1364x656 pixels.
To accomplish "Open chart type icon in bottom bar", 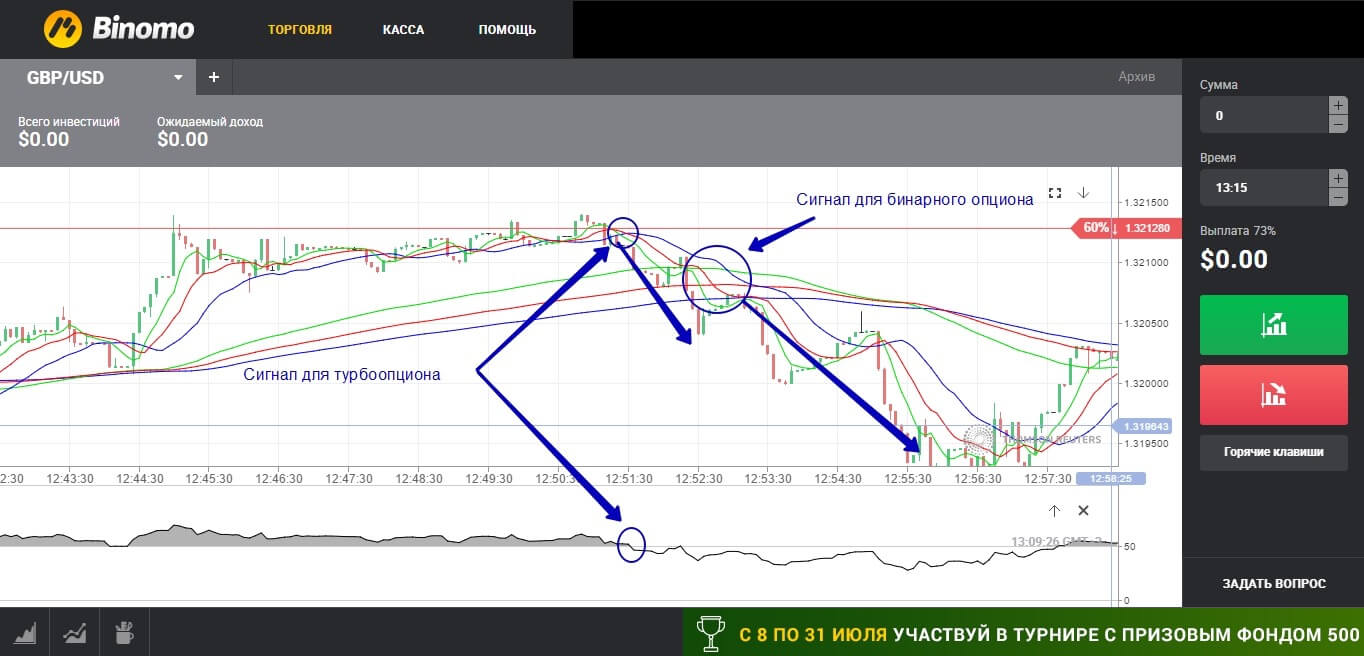I will click(x=24, y=632).
